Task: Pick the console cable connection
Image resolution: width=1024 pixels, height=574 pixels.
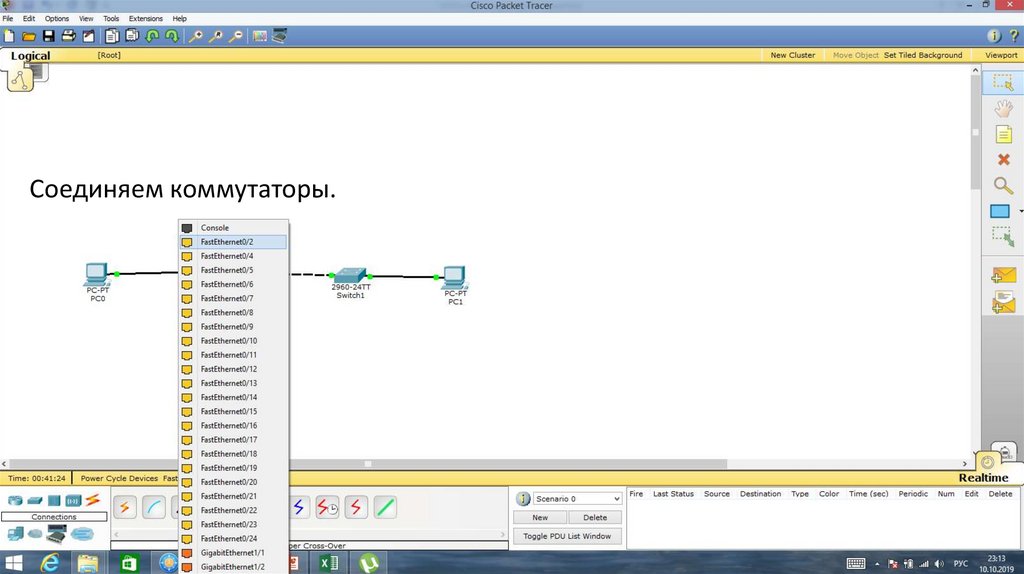Action: [154, 507]
